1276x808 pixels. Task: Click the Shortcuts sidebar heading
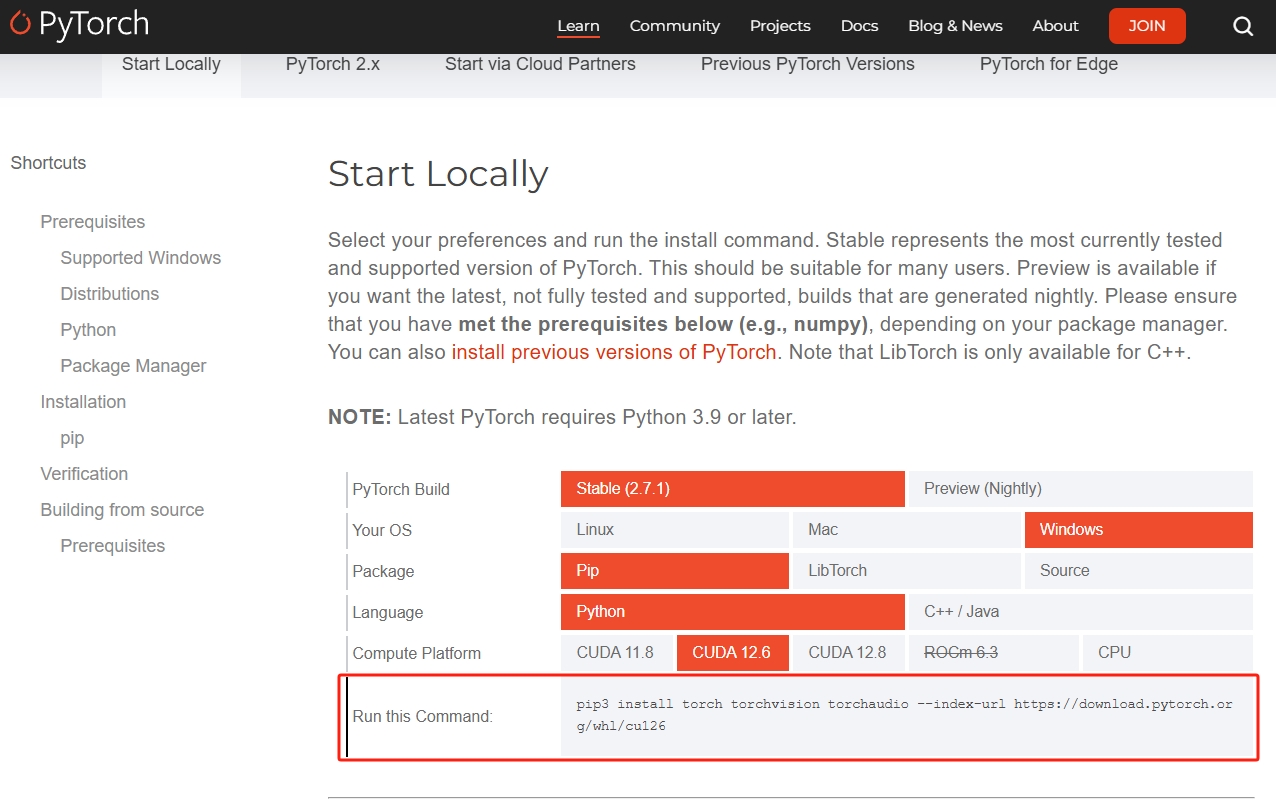(48, 163)
